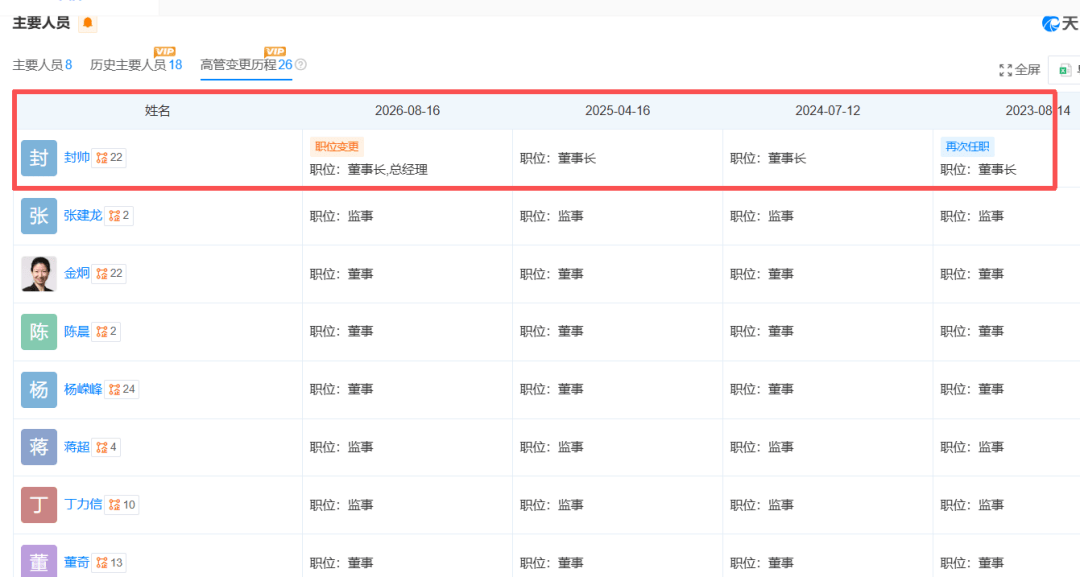1080x577 pixels.
Task: Click the 丁 avatar tile
Action: pos(39,505)
